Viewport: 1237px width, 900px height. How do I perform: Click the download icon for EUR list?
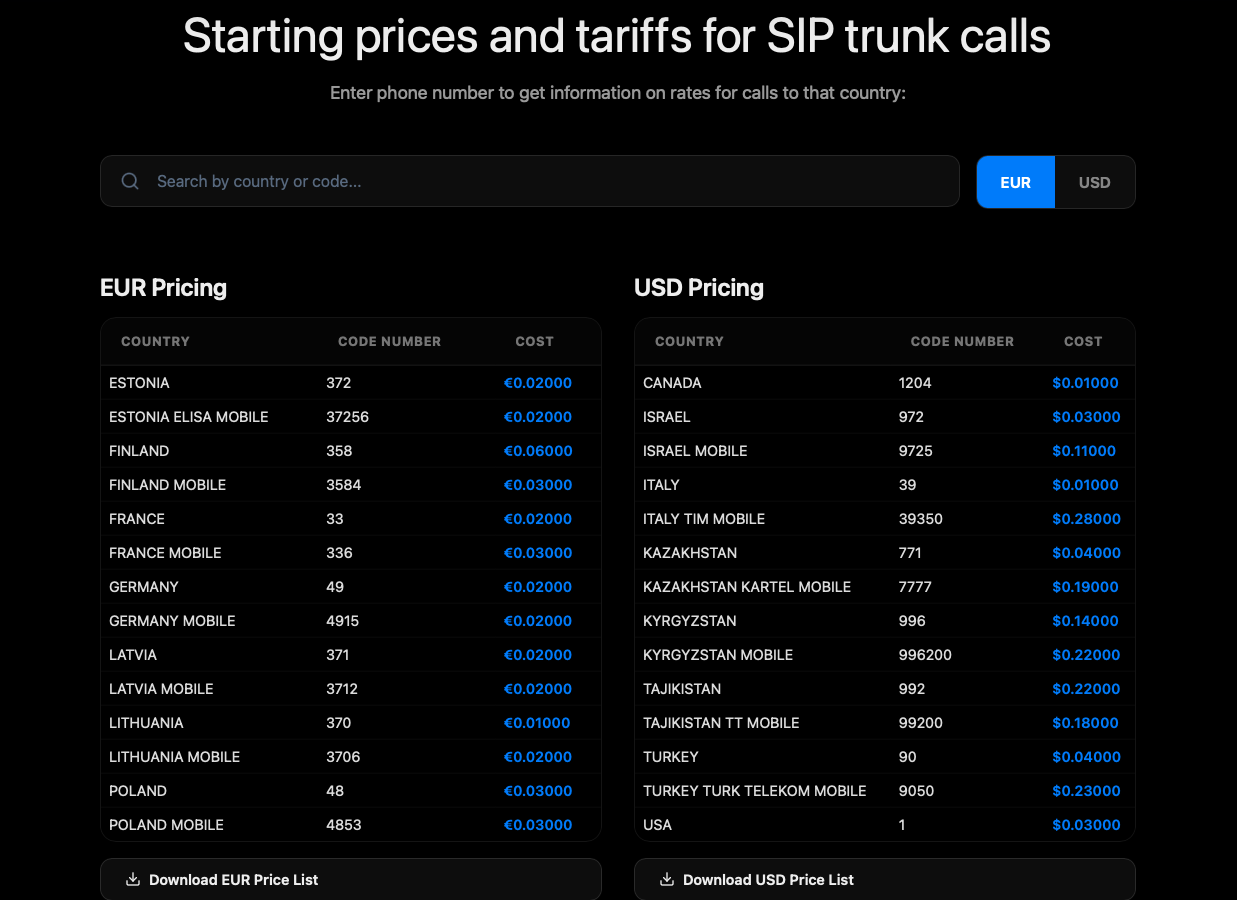[x=132, y=880]
